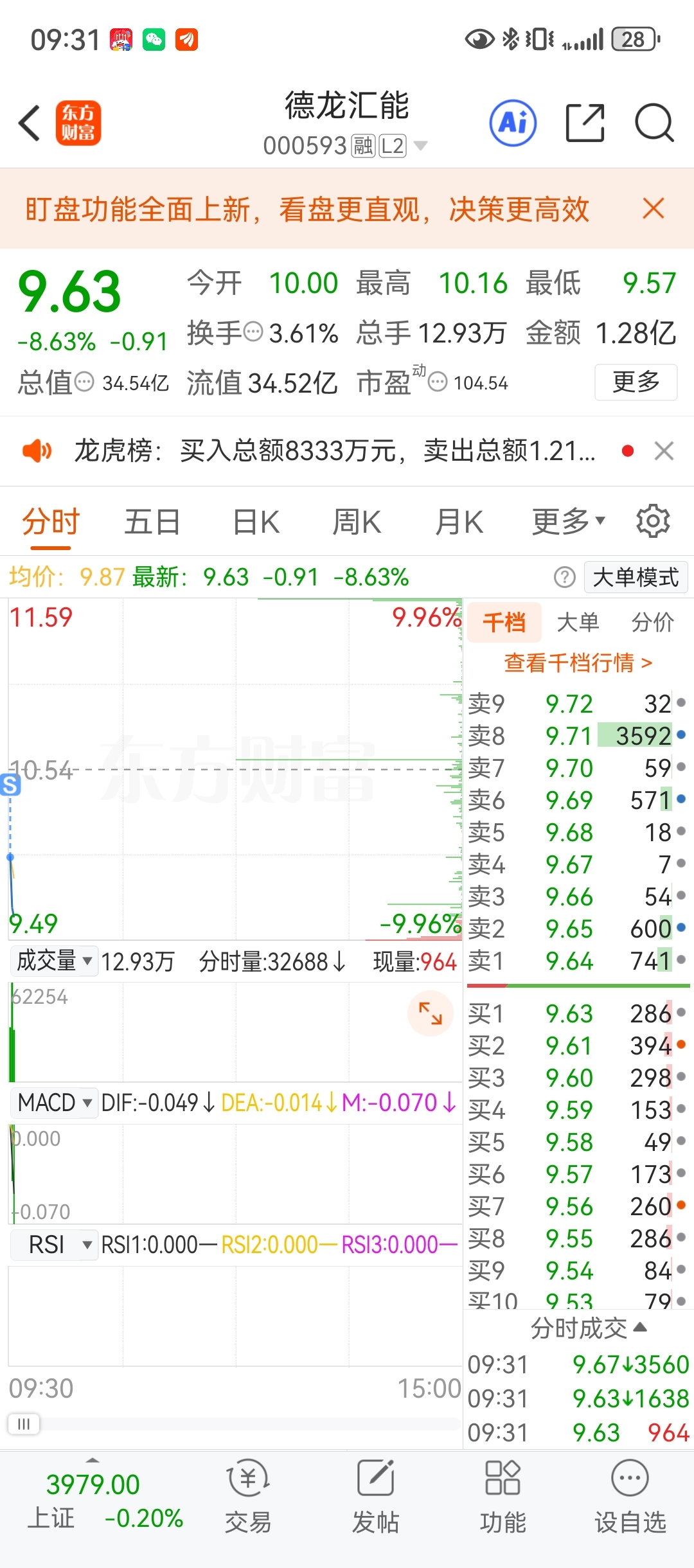The width and height of the screenshot is (694, 1568).
Task: Tap the 德龙汇能 stock title
Action: coord(347,105)
